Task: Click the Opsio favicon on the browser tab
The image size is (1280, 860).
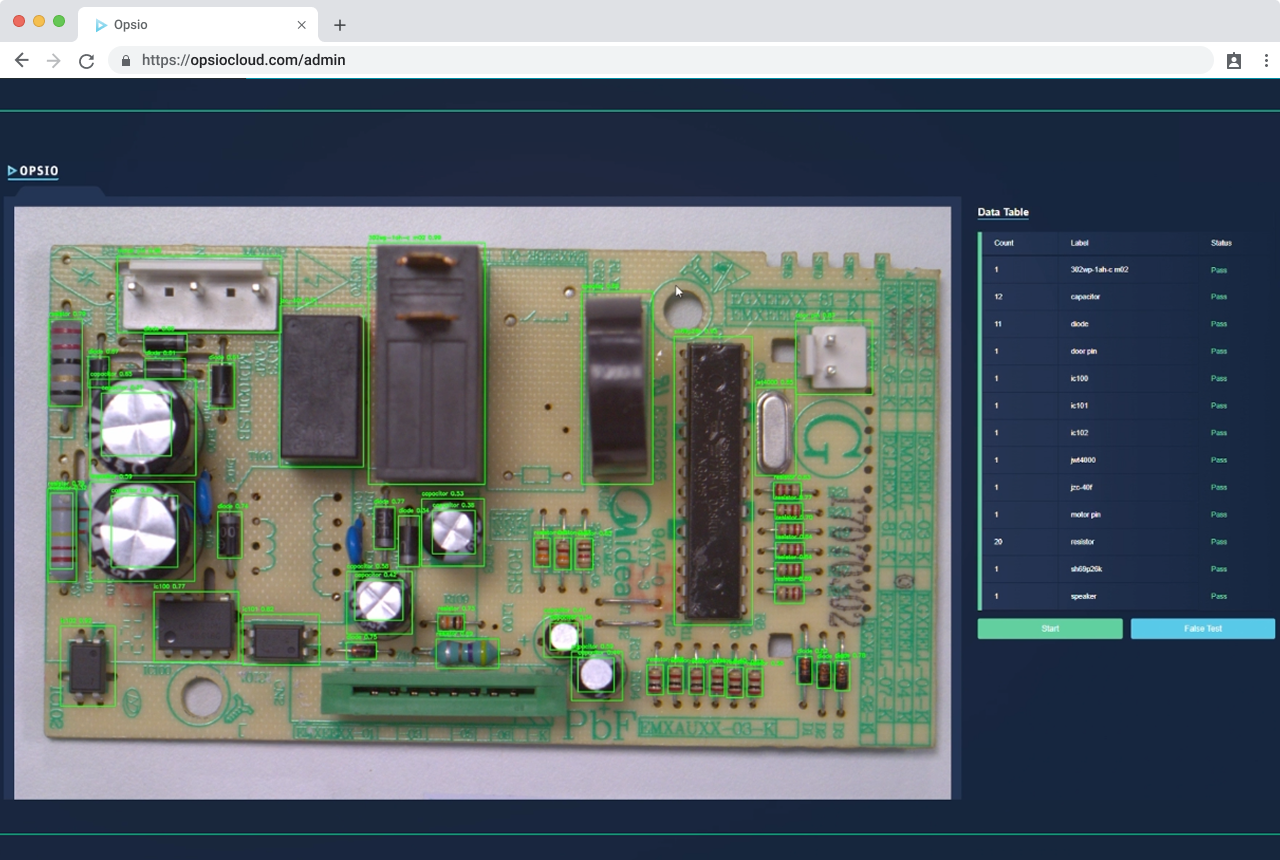Action: point(100,25)
